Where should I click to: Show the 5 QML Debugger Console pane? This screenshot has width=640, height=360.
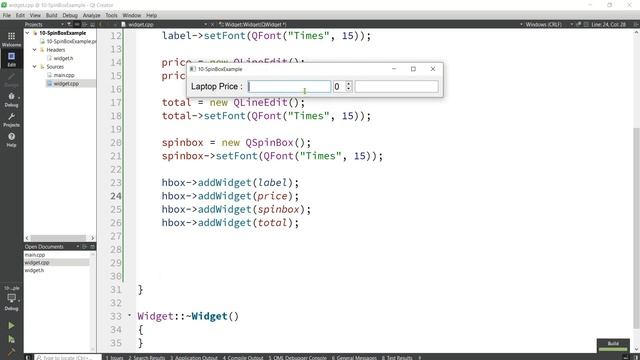pyautogui.click(x=298, y=358)
